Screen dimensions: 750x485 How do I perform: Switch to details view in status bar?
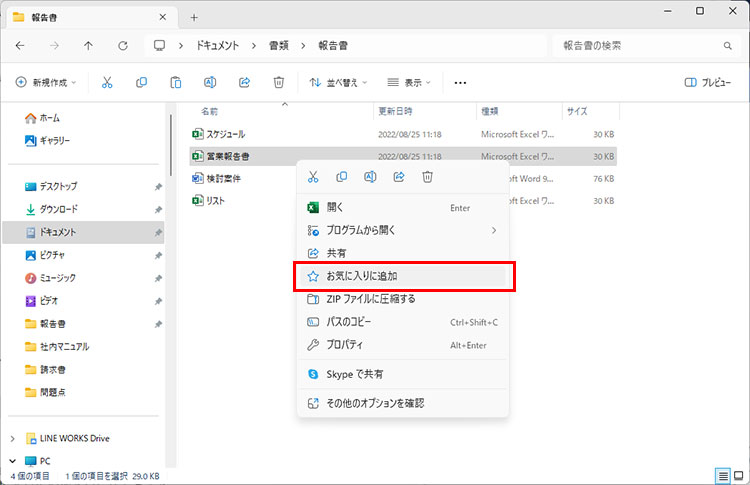722,475
